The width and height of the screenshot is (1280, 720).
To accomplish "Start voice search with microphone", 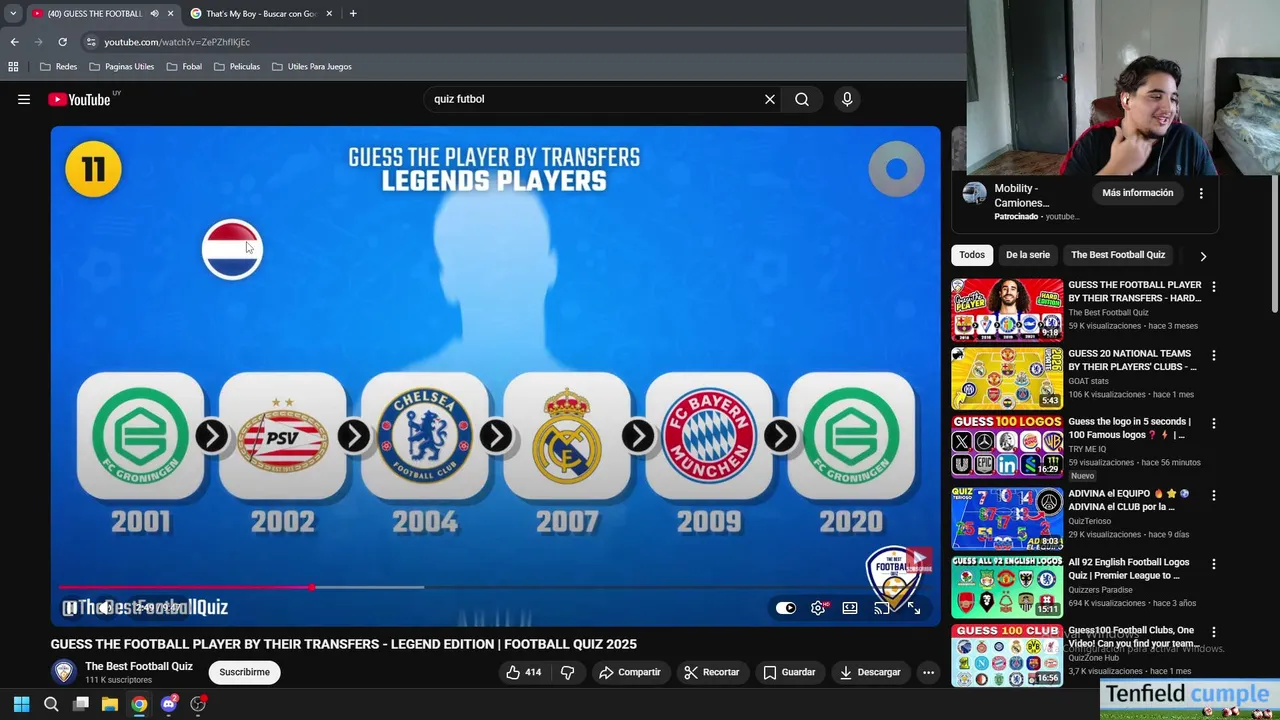I will pos(847,99).
